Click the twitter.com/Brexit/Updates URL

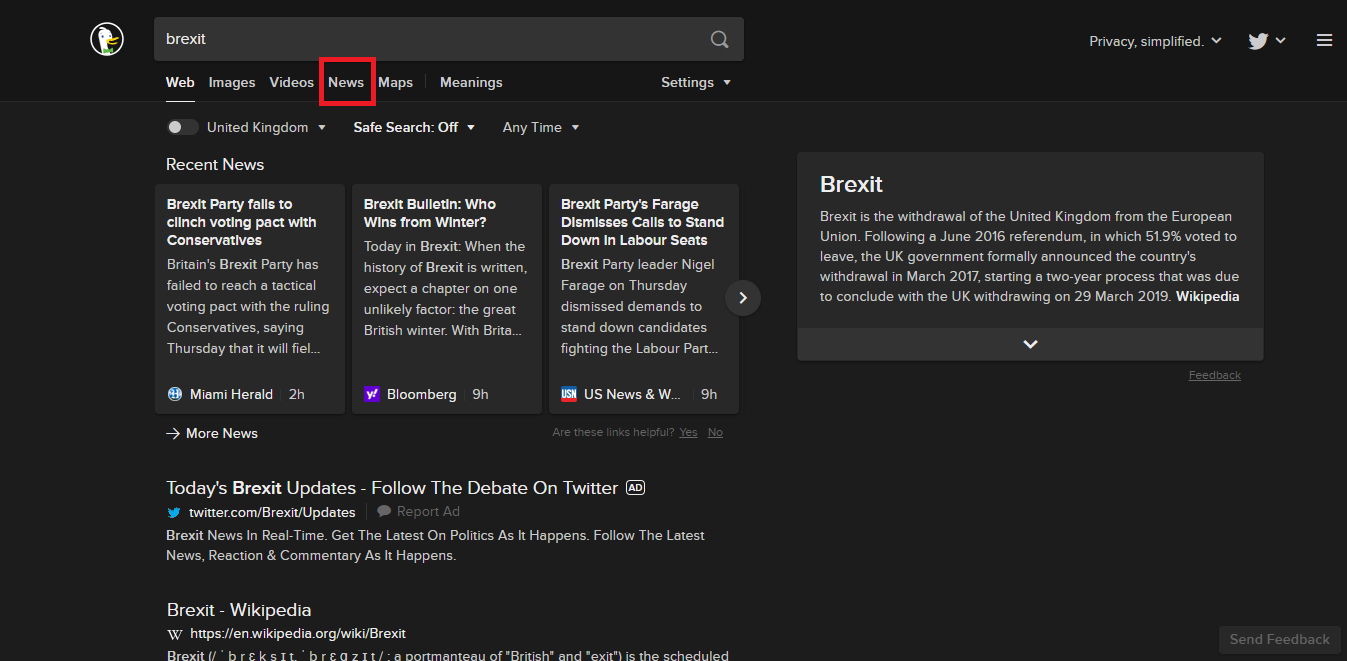click(272, 512)
